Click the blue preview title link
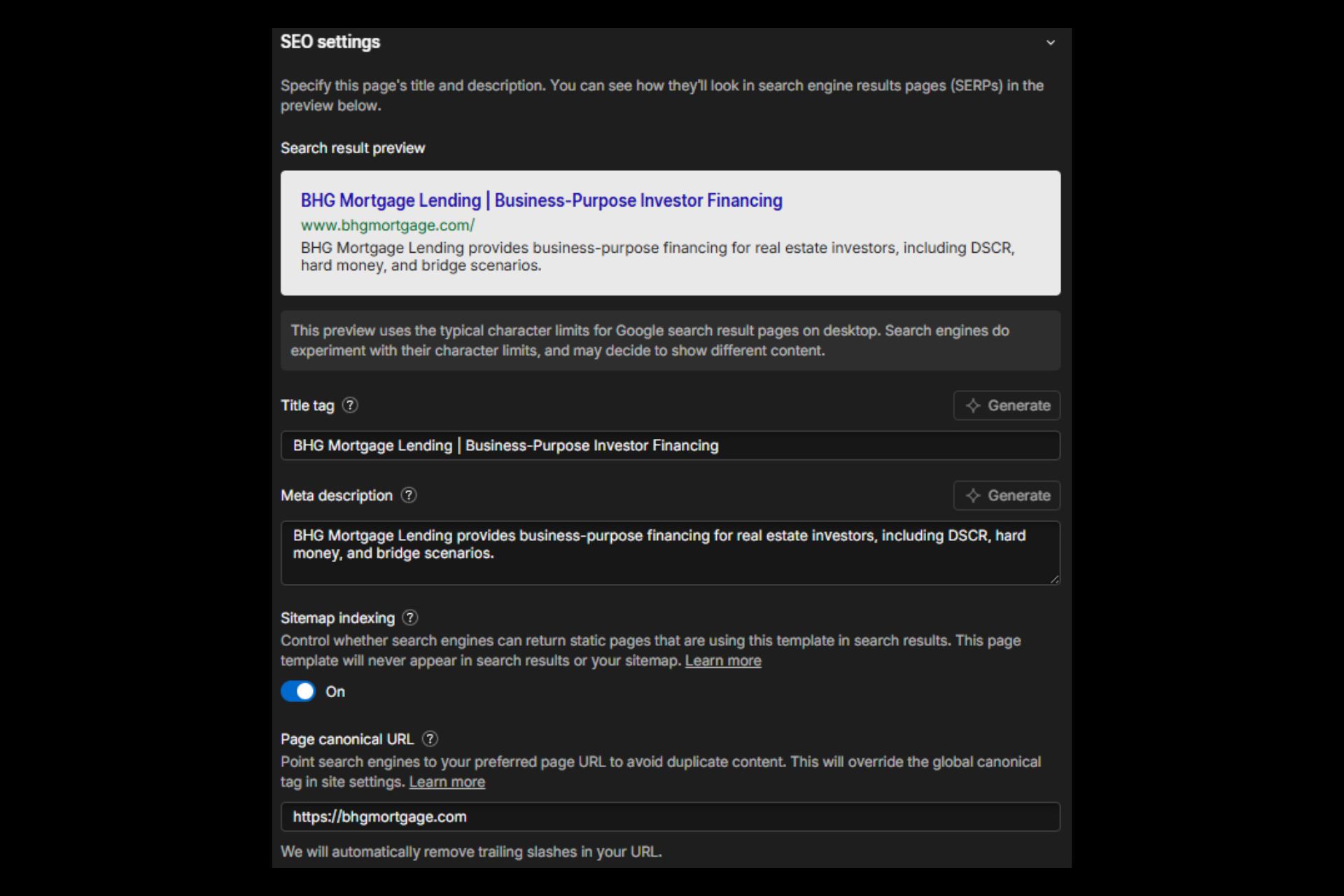 [541, 201]
